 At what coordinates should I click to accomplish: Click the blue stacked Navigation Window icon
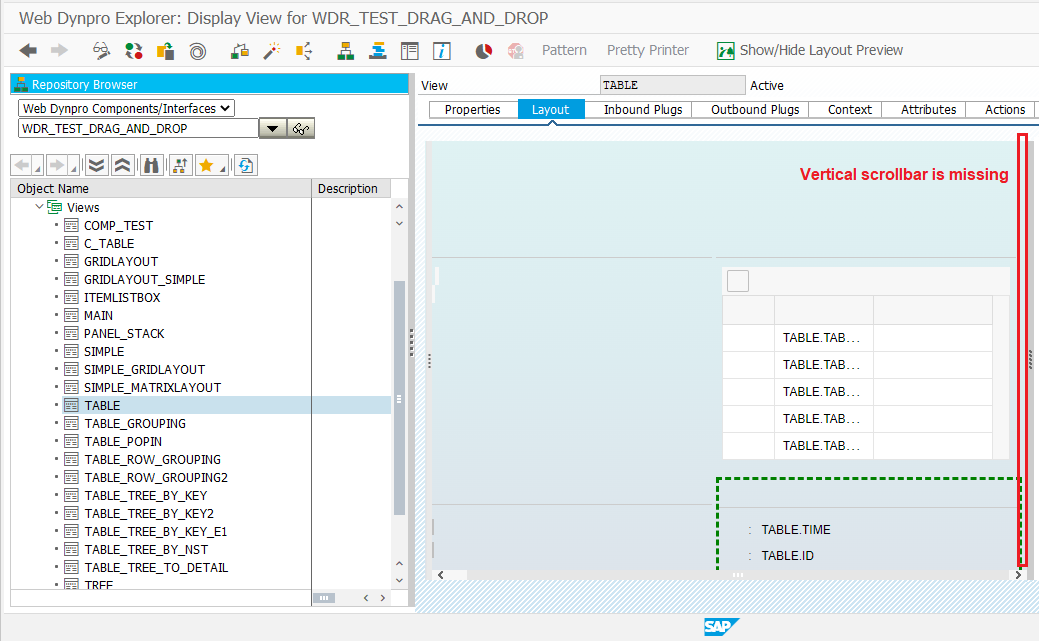click(378, 50)
